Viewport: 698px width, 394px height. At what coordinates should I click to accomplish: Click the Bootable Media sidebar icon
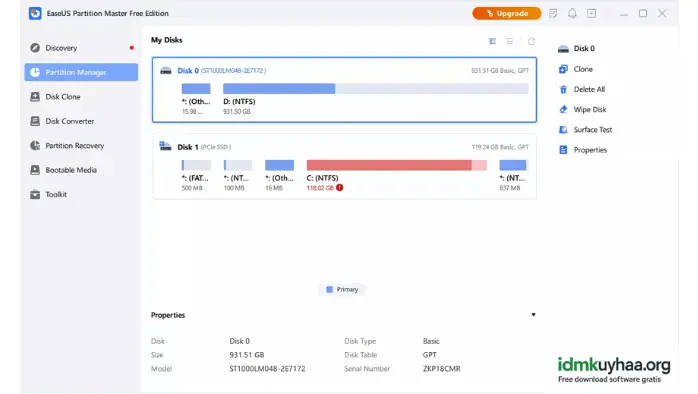(x=35, y=170)
